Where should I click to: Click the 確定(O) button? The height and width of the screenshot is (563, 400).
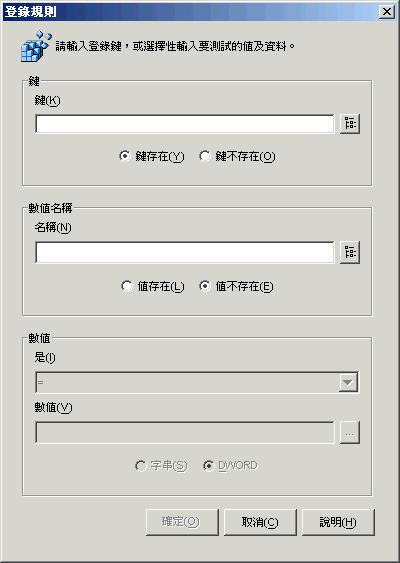click(182, 522)
